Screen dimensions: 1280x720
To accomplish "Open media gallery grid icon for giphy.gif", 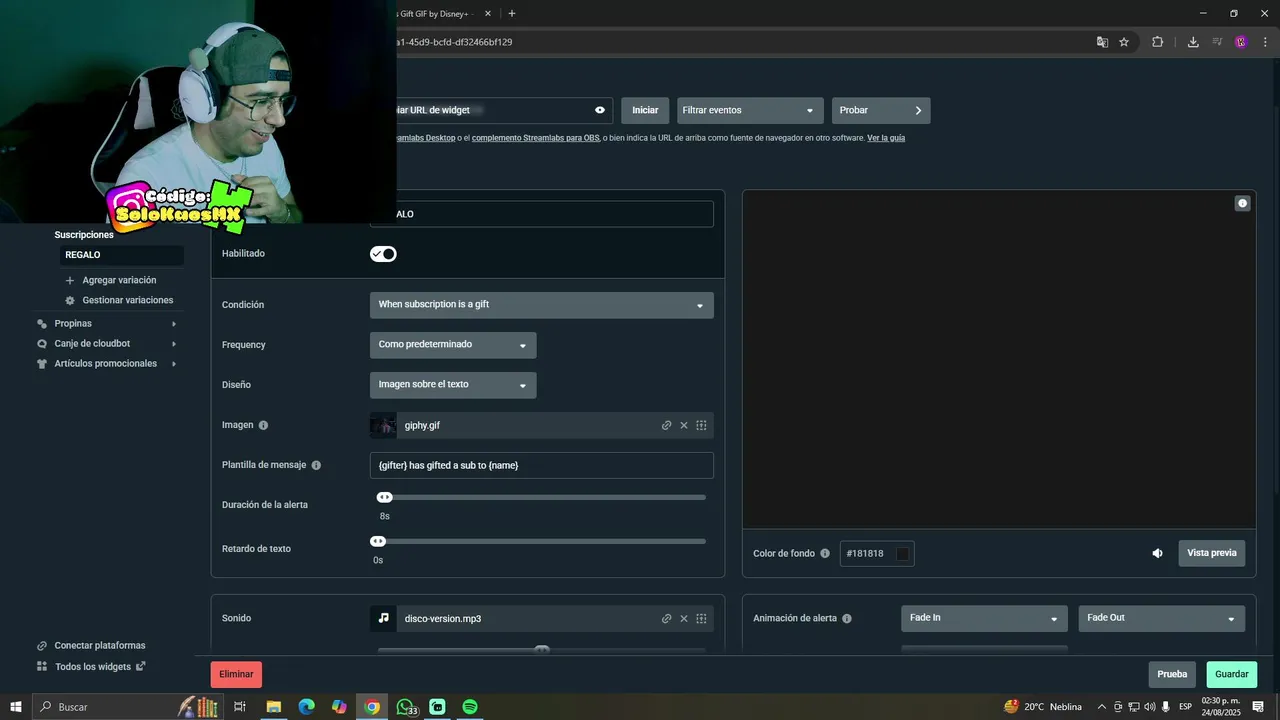I will (701, 425).
